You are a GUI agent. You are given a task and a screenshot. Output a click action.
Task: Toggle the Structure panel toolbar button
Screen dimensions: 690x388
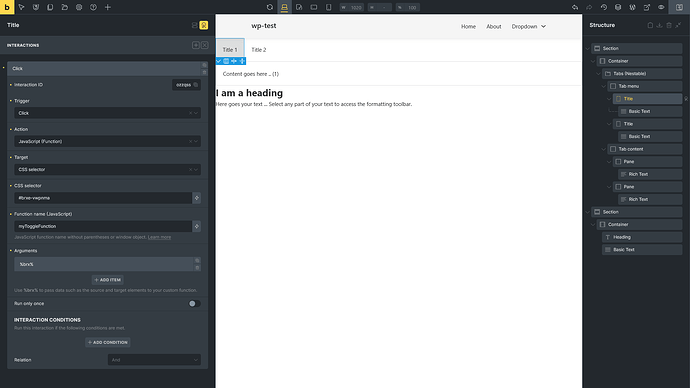click(x=679, y=7)
